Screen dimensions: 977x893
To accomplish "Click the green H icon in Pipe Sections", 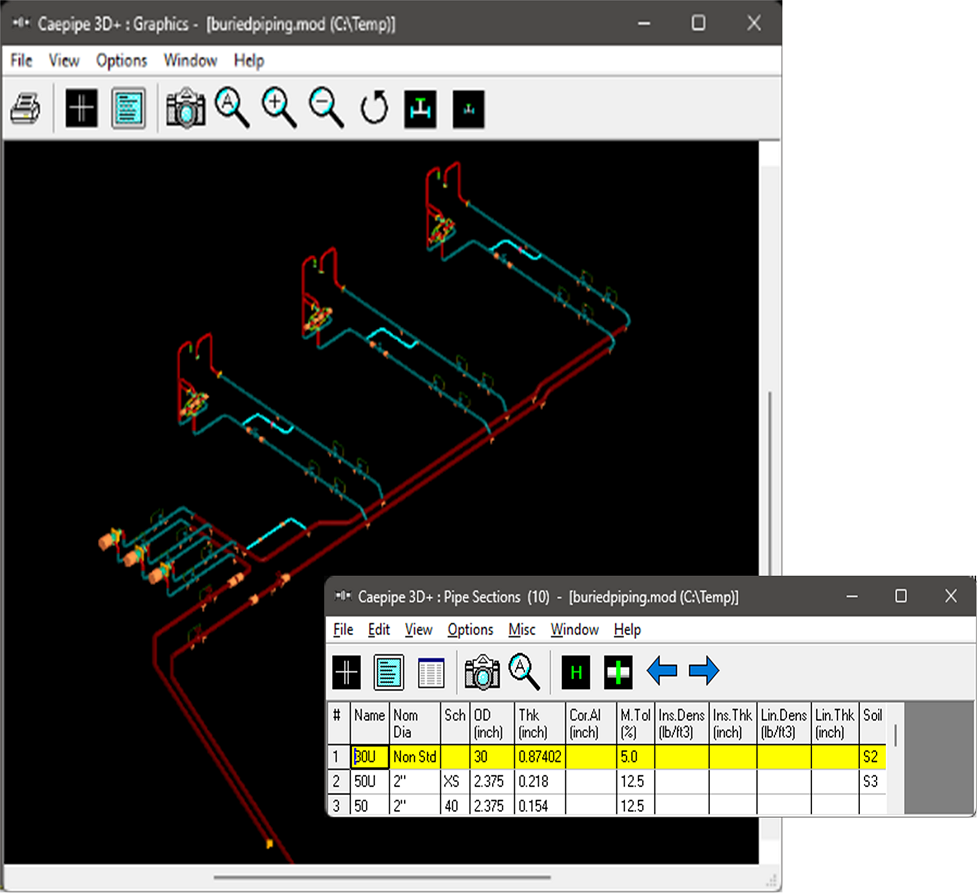I will [575, 673].
